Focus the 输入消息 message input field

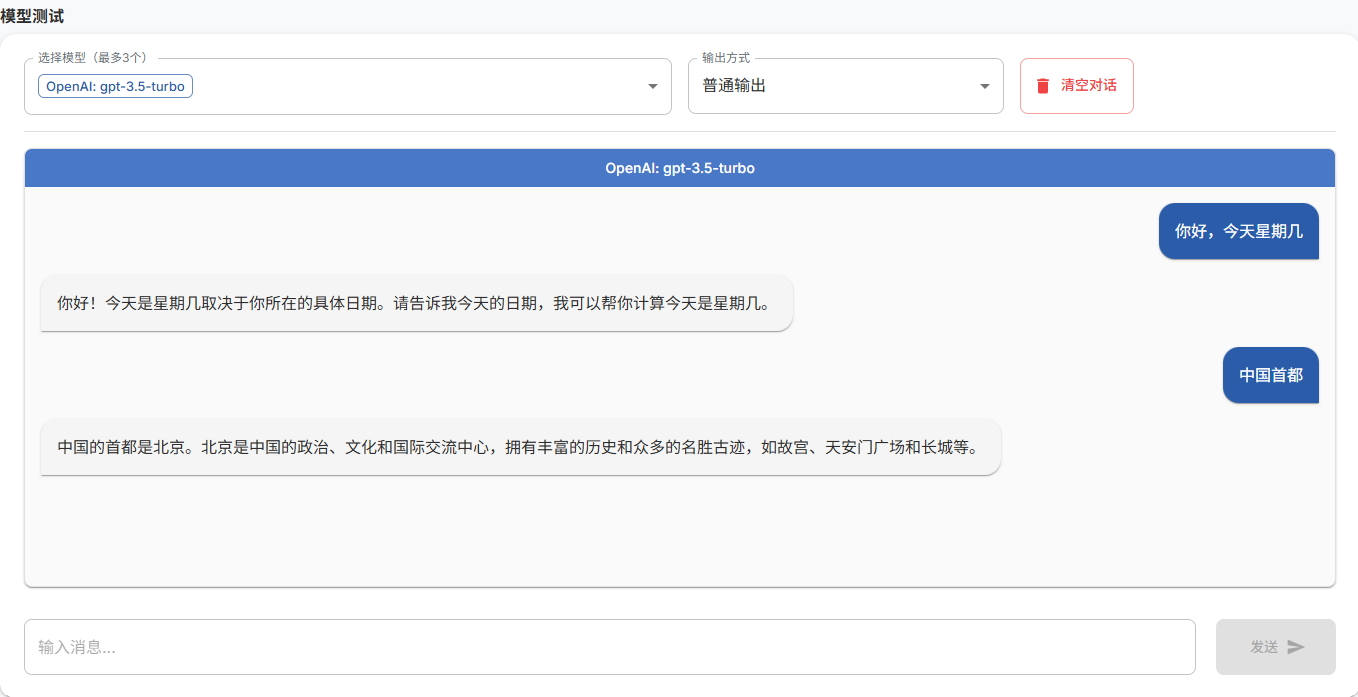pos(610,647)
